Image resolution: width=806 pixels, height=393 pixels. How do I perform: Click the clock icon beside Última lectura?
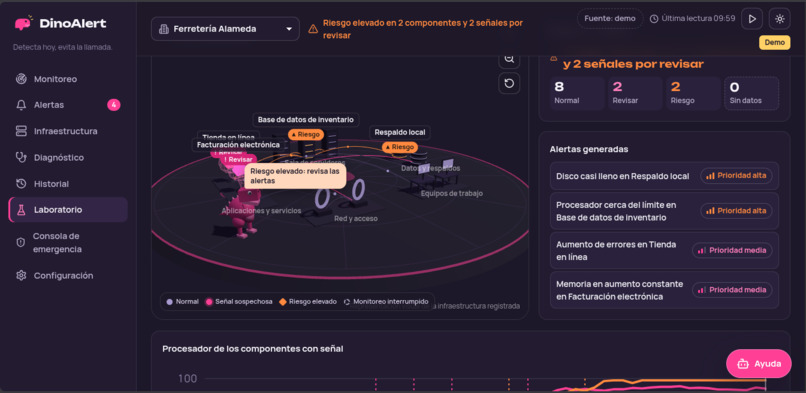point(654,19)
